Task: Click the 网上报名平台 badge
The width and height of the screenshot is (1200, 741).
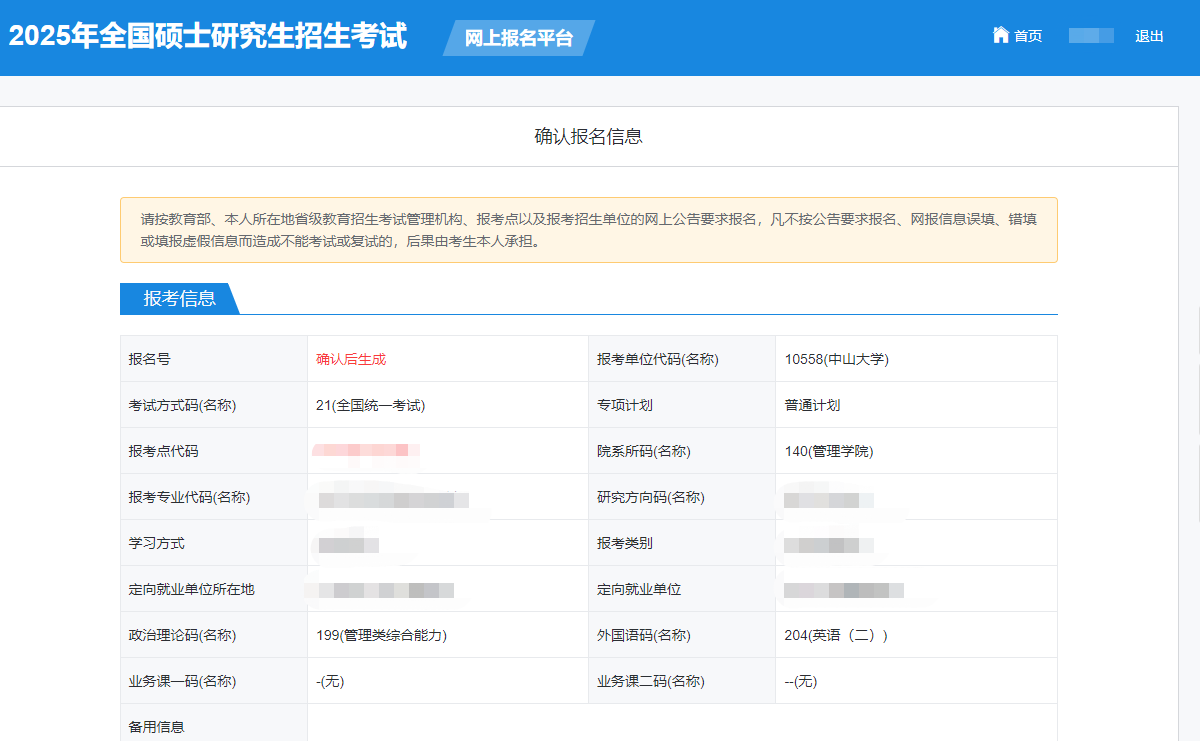Action: coord(518,38)
